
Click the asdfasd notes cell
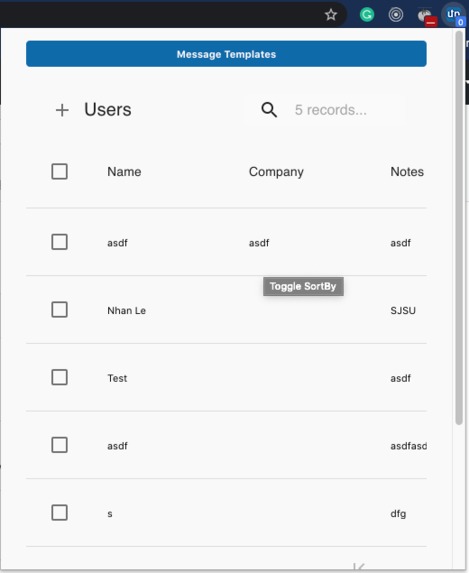point(408,446)
